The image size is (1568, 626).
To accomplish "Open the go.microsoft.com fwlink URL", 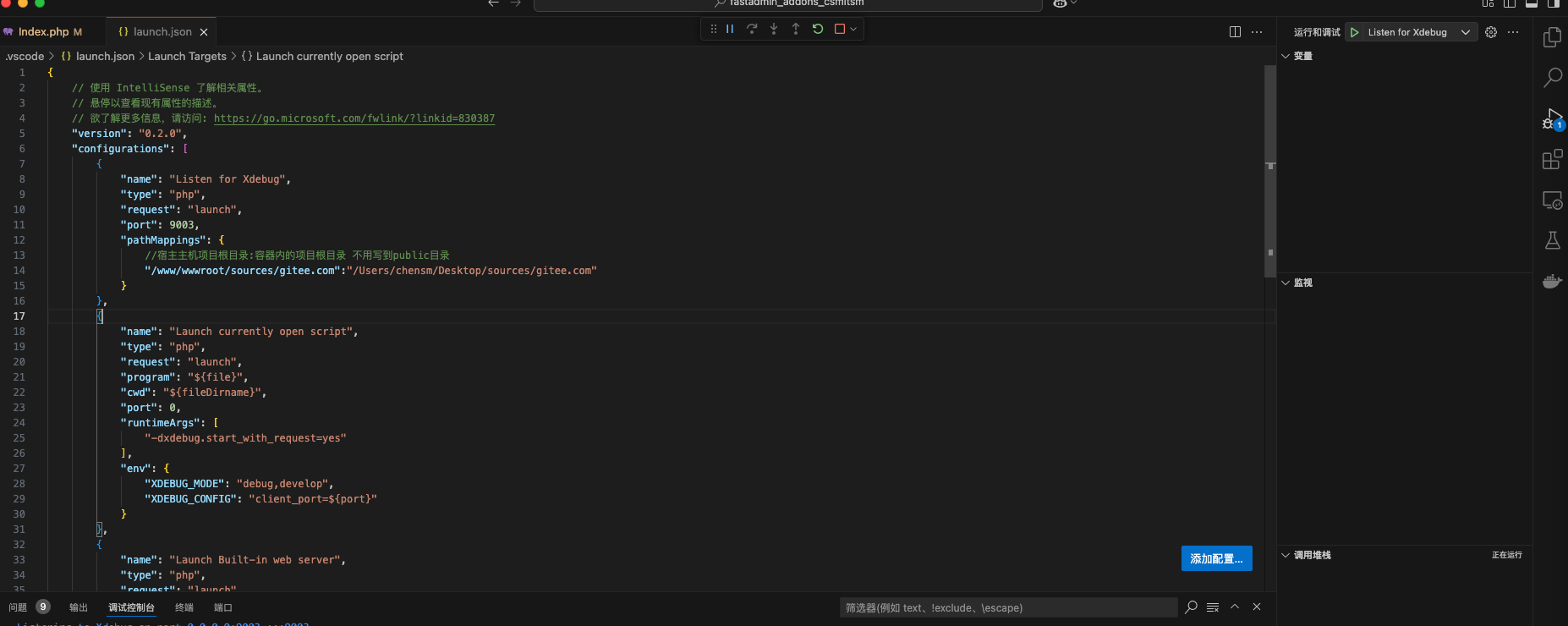I will pyautogui.click(x=354, y=118).
